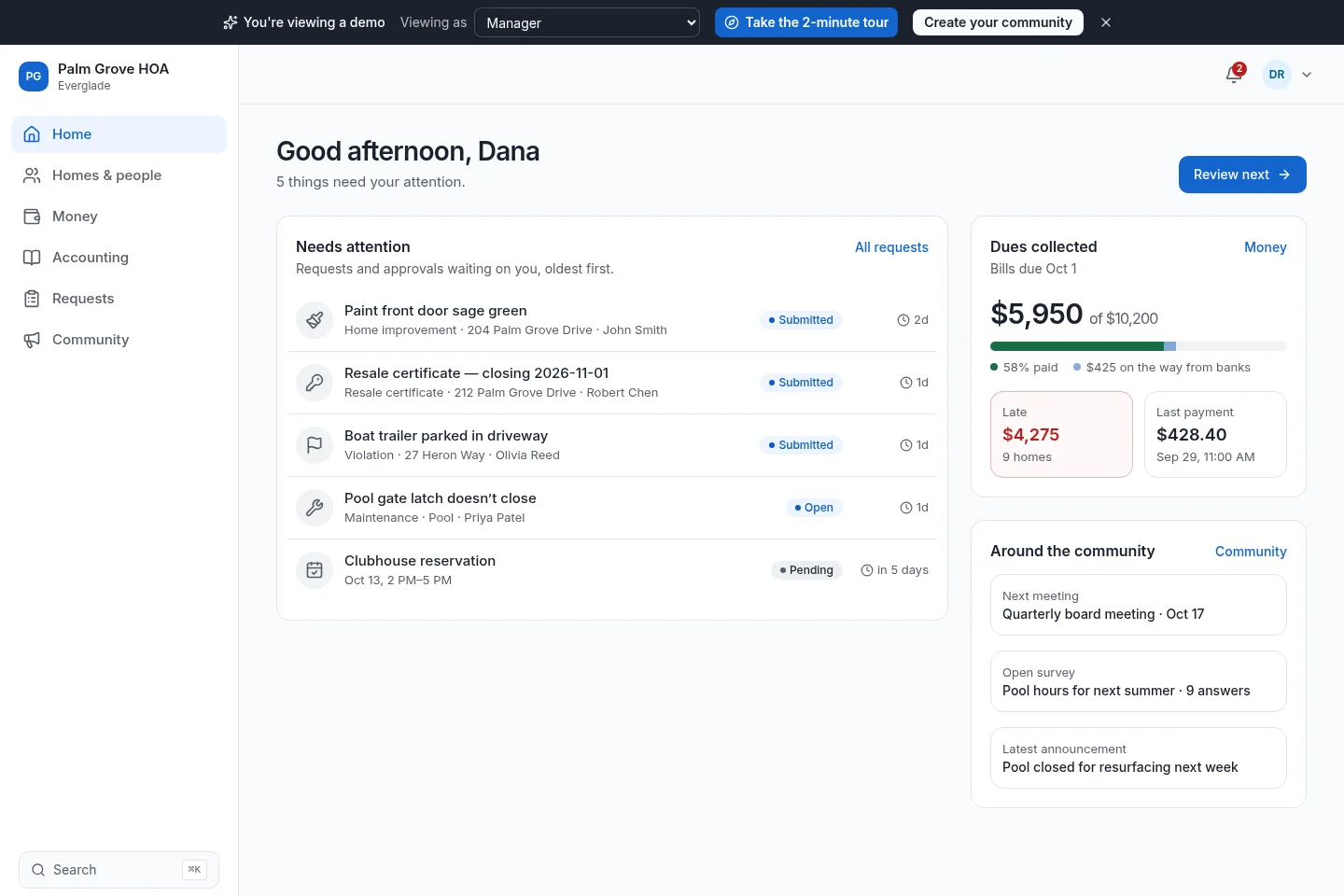The width and height of the screenshot is (1344, 896).
Task: Open Clubhouse reservation request
Action: [x=612, y=570]
